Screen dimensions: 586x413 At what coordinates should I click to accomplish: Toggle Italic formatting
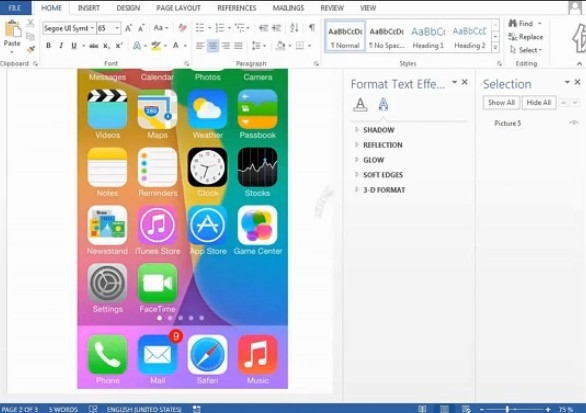pos(61,46)
